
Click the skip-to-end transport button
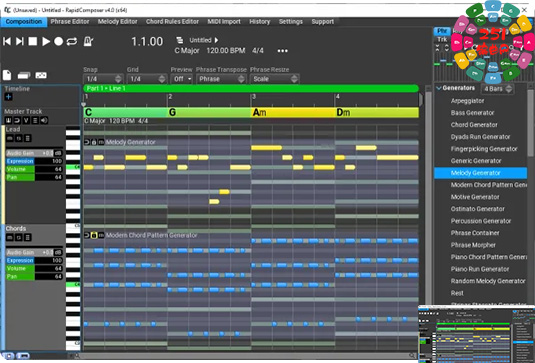point(20,42)
